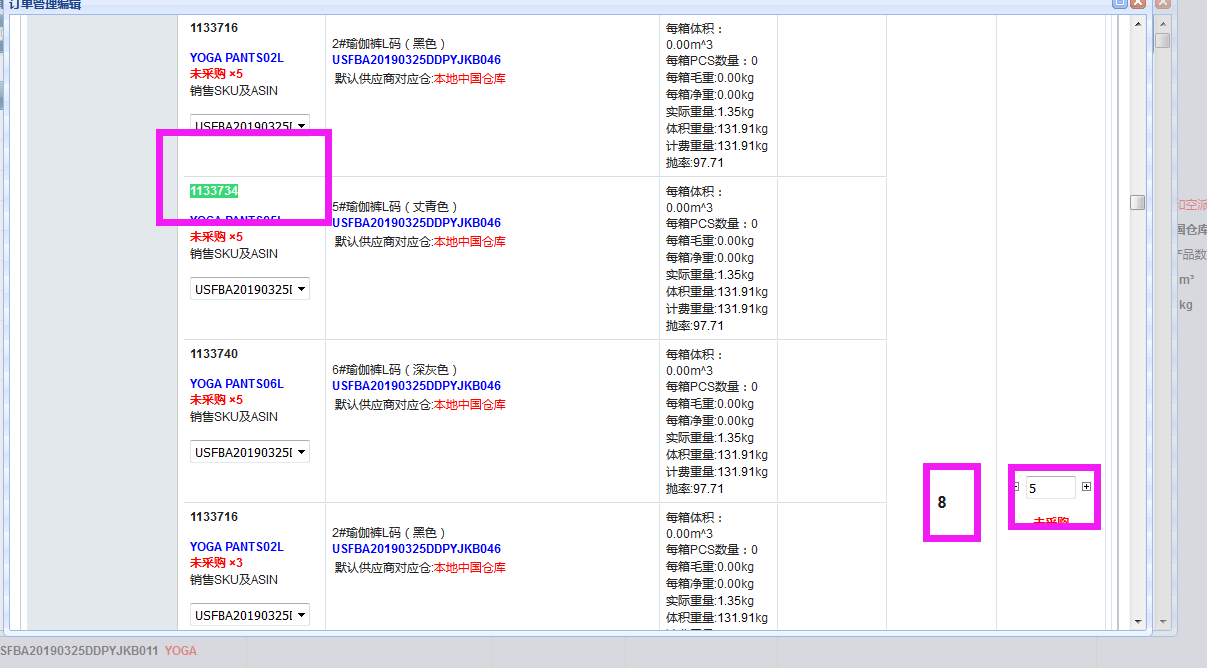Screen dimensions: 1207x668
Task: Increase quantity with the plus stepper beside 5
Action: [1086, 487]
